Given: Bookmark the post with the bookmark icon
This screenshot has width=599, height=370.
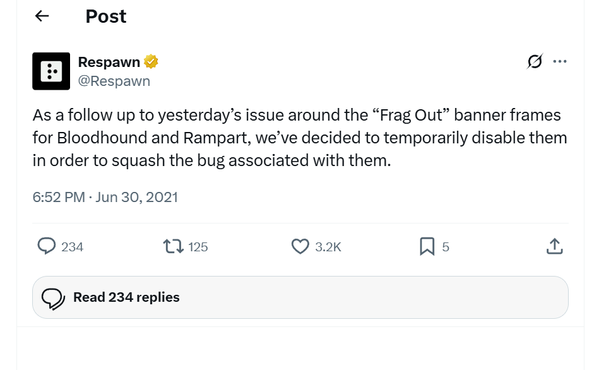Looking at the screenshot, I should (x=427, y=246).
